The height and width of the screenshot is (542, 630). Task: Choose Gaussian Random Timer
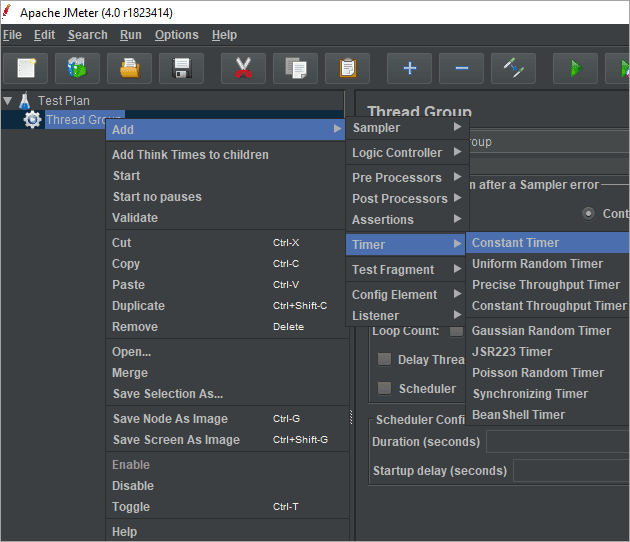[548, 330]
